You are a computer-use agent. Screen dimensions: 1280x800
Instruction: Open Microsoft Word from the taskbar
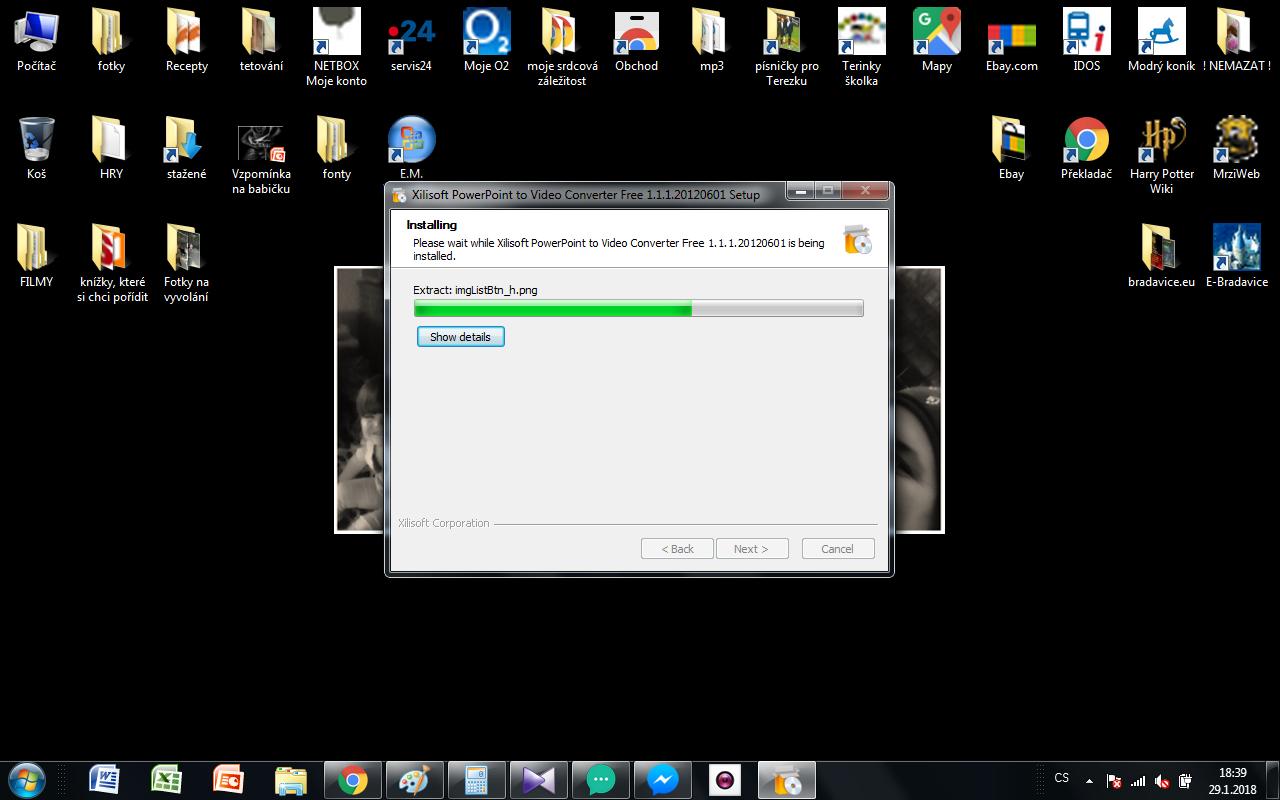pos(105,779)
